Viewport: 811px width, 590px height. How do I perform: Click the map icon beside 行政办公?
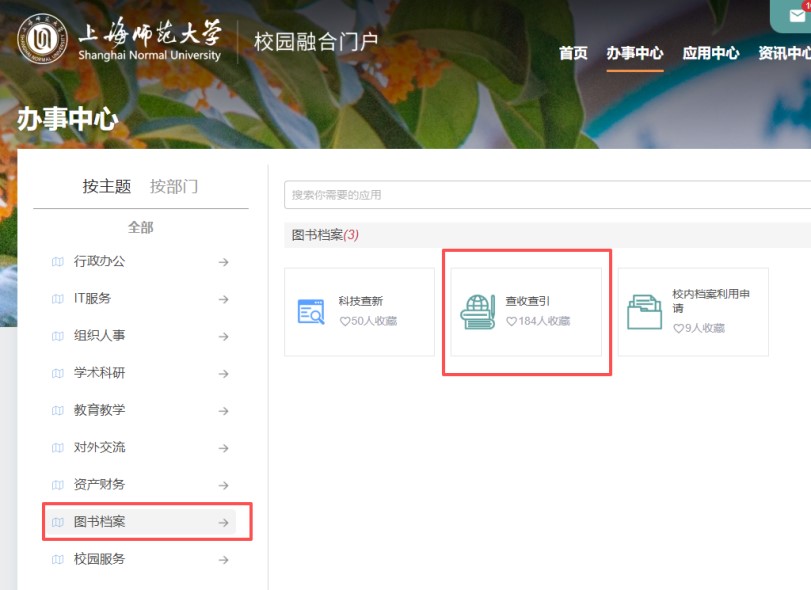[x=58, y=262]
